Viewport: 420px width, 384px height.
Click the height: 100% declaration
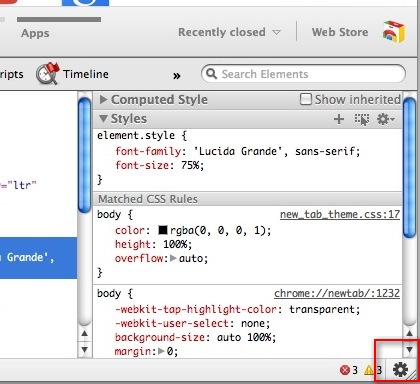(153, 244)
